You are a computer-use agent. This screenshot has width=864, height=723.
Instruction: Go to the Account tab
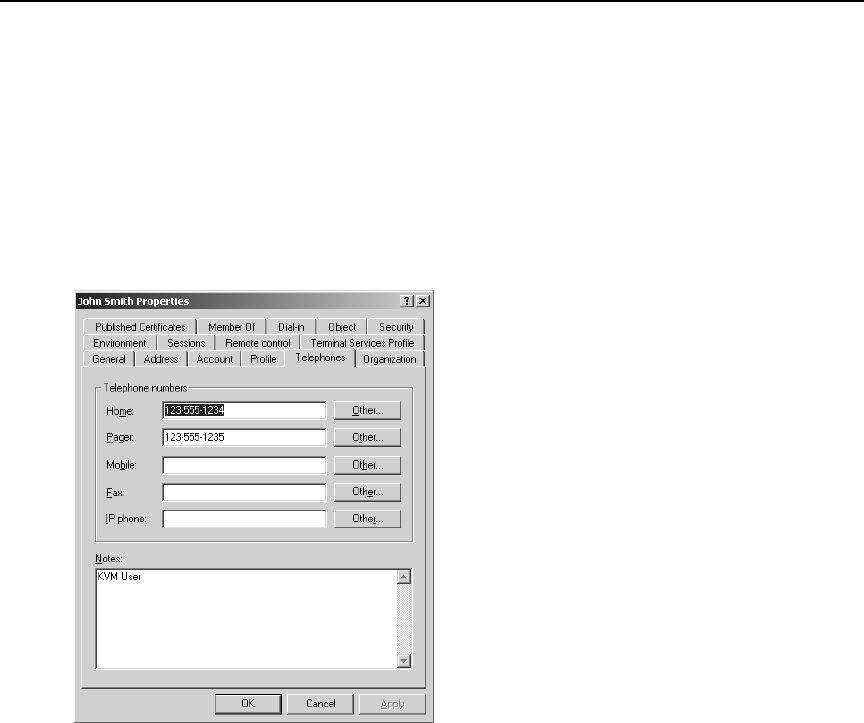(214, 359)
